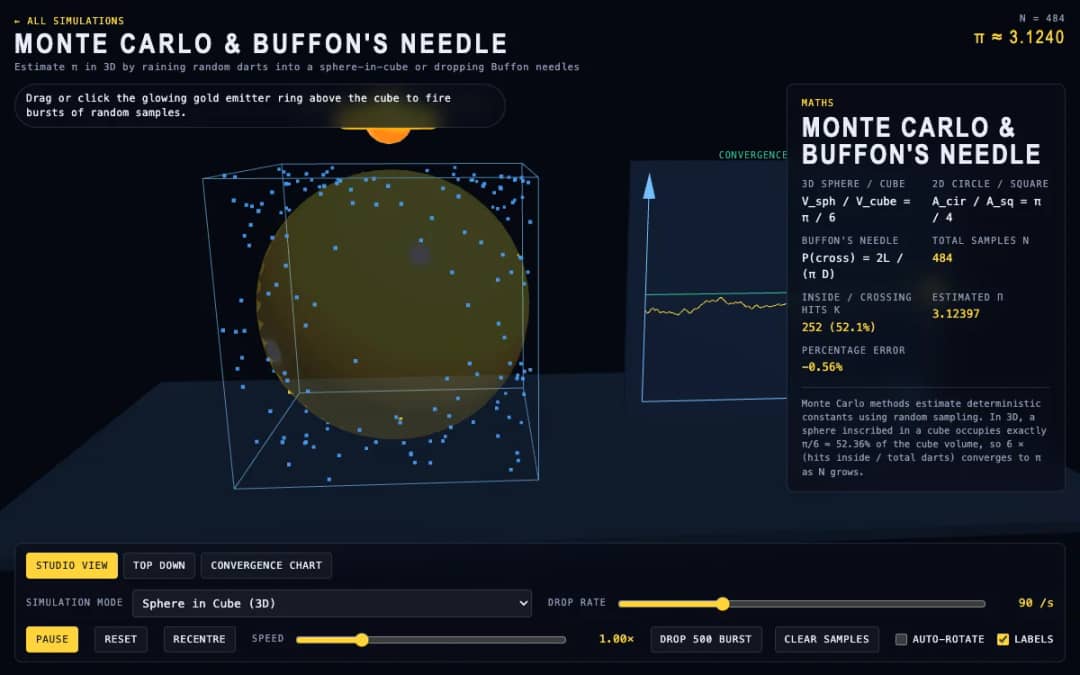Click the P(cross) Buffon's needle formula
The height and width of the screenshot is (675, 1080).
853,266
